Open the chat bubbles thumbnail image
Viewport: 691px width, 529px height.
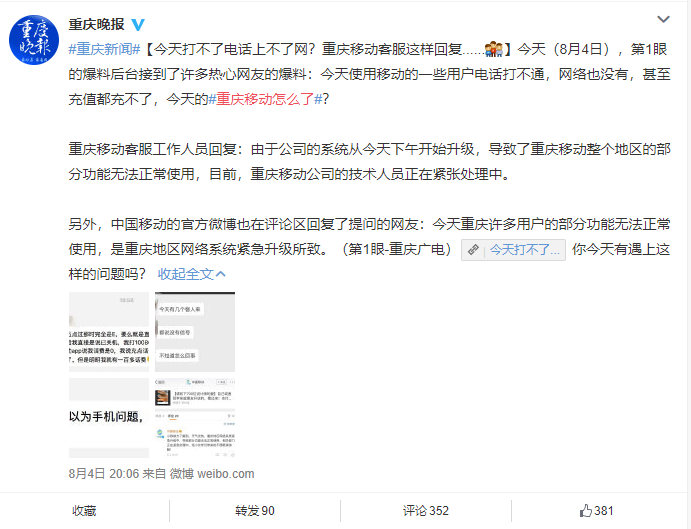tap(195, 332)
